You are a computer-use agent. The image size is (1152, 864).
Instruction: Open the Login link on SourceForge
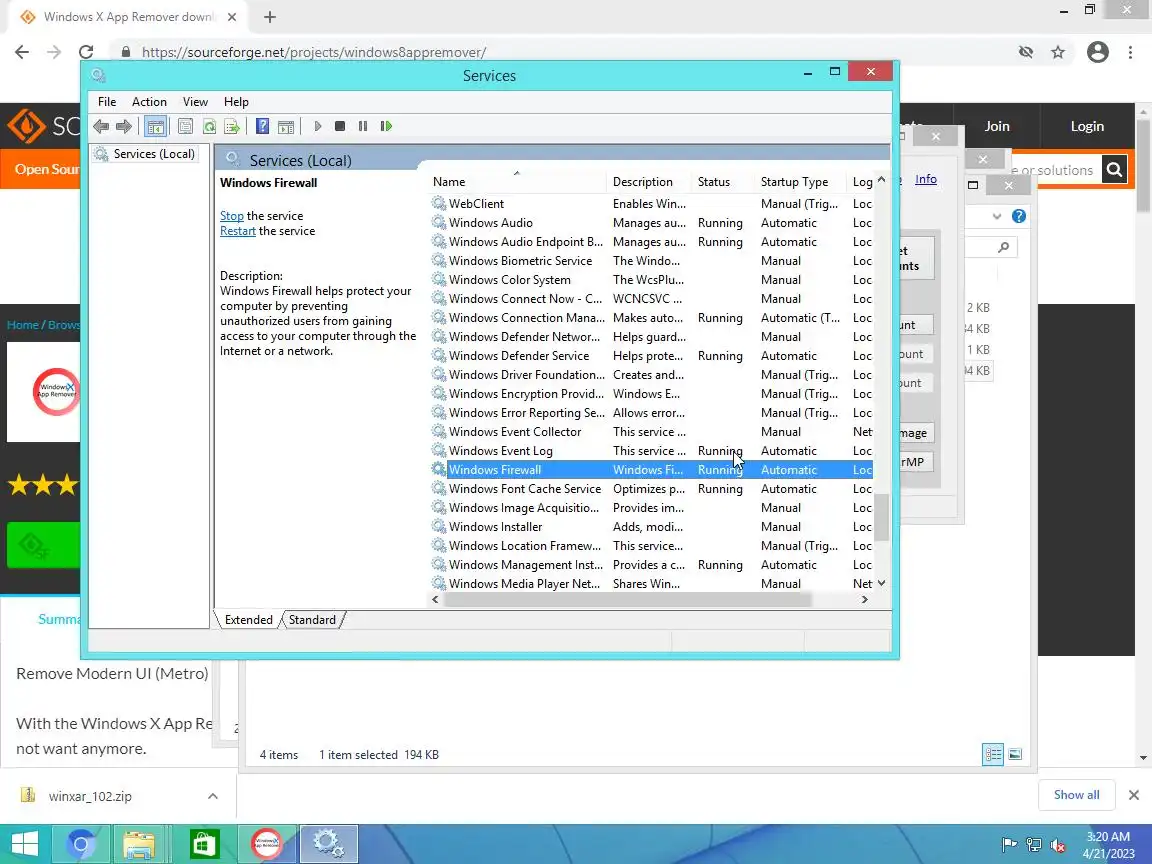[x=1087, y=126]
